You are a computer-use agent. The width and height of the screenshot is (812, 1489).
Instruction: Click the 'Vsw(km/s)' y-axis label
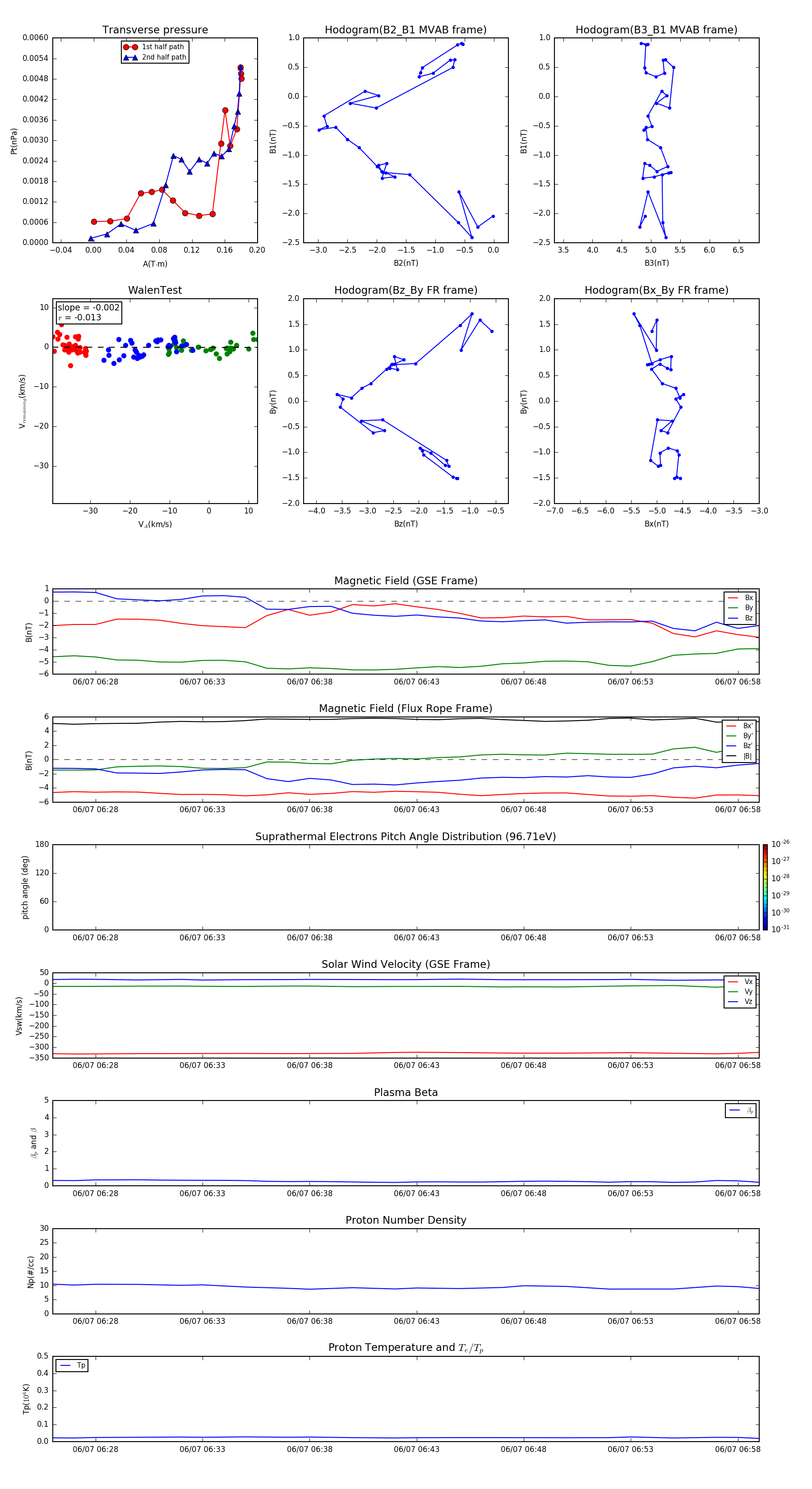tap(18, 1016)
